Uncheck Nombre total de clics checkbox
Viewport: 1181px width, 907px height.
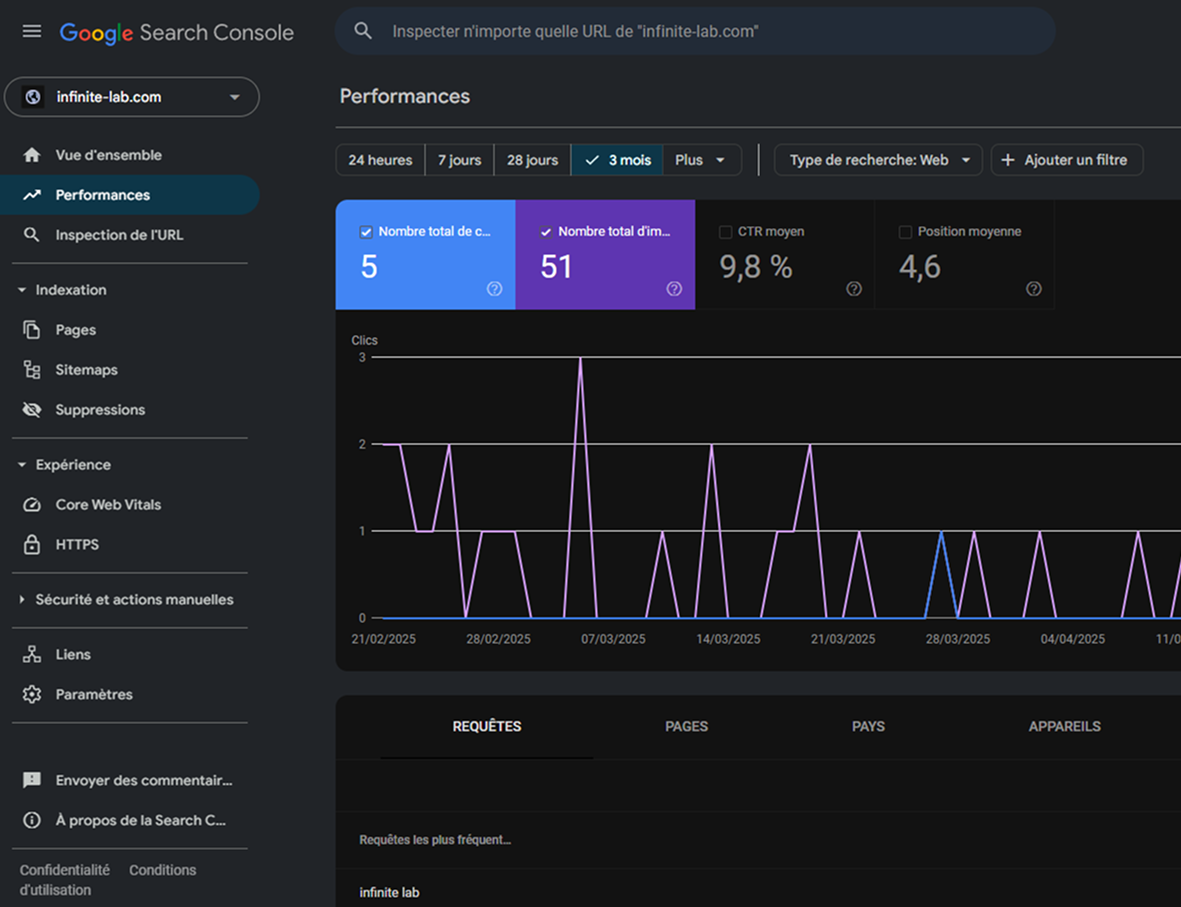[x=366, y=232]
